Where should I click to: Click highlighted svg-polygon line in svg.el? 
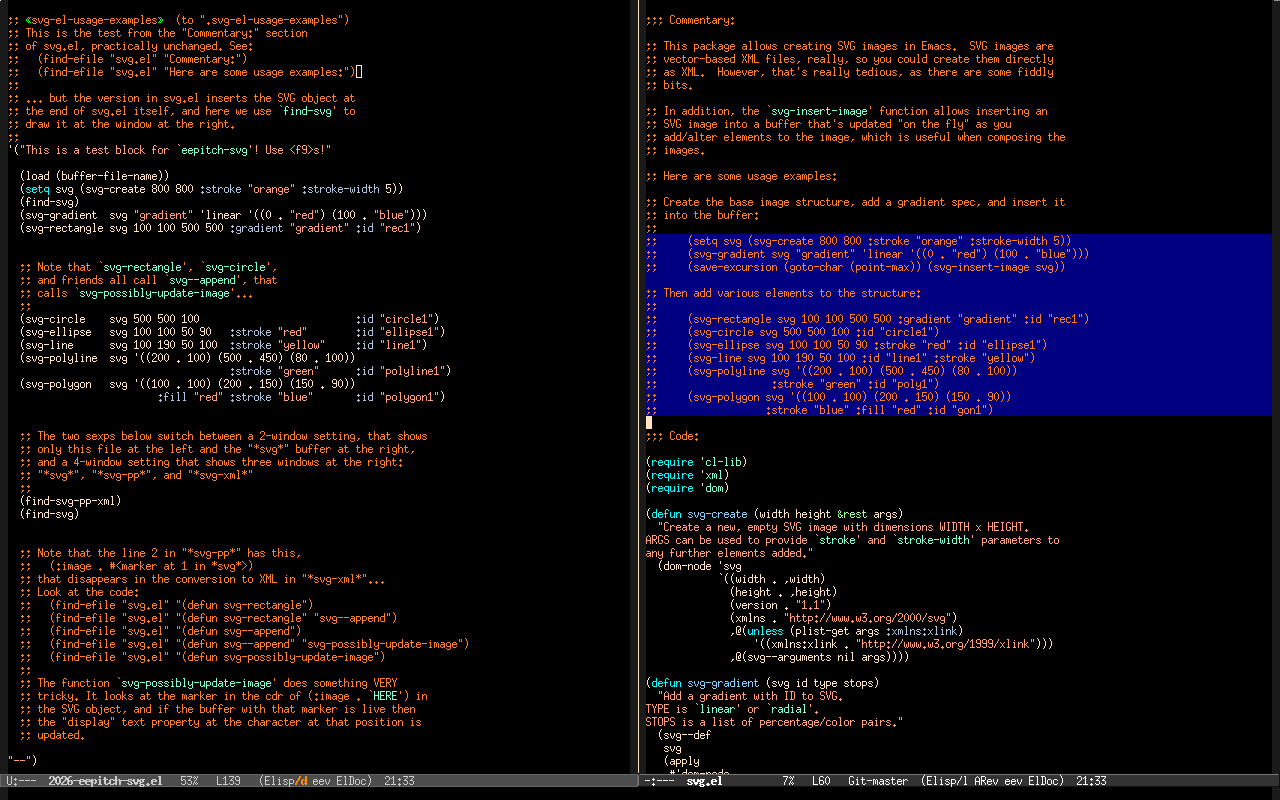point(828,397)
